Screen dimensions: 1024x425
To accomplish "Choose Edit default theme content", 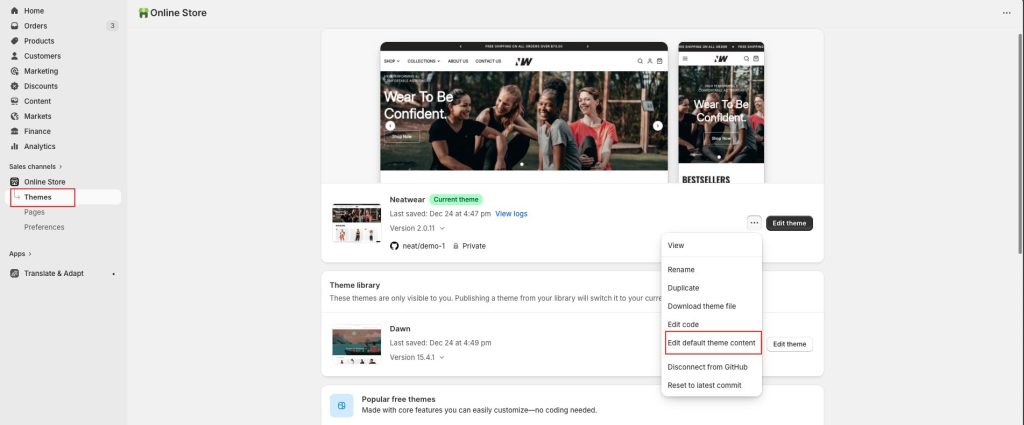I will tap(711, 343).
